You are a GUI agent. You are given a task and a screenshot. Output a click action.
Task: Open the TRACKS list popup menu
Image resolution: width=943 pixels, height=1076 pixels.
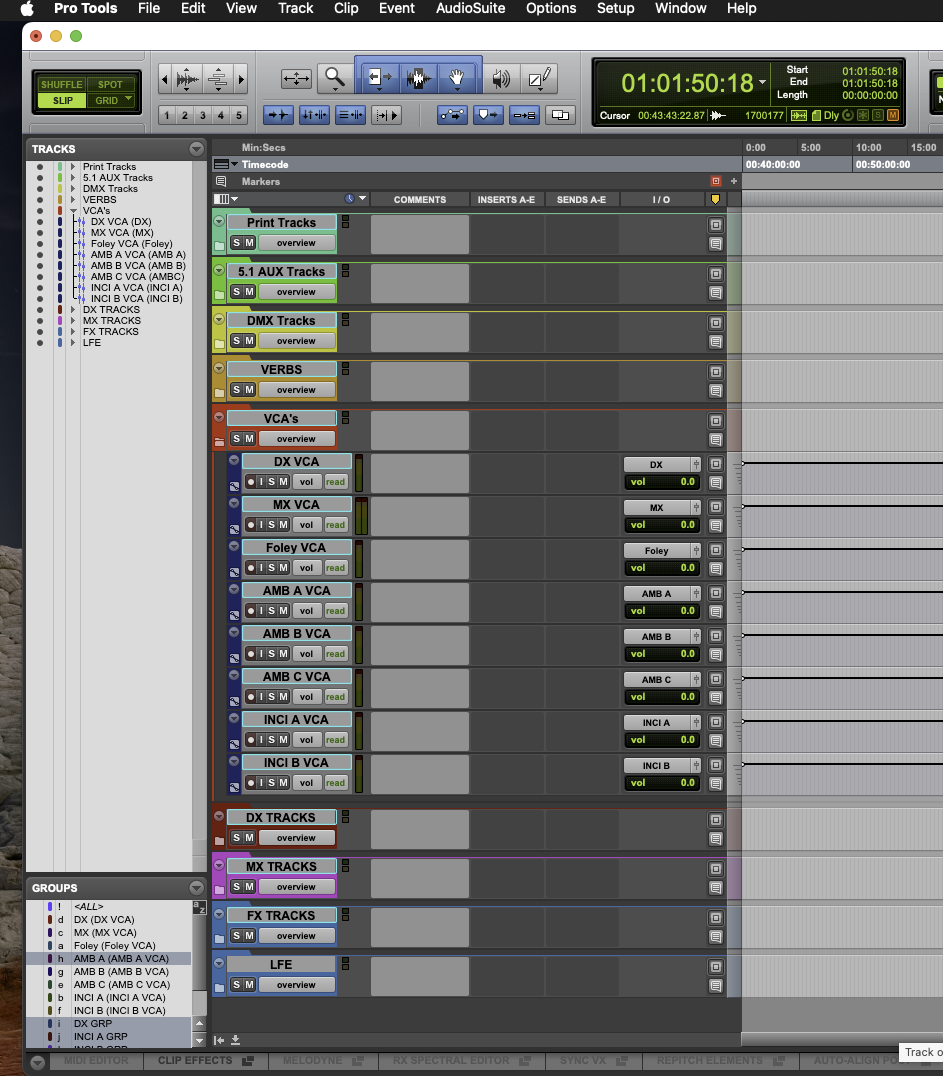coord(196,149)
